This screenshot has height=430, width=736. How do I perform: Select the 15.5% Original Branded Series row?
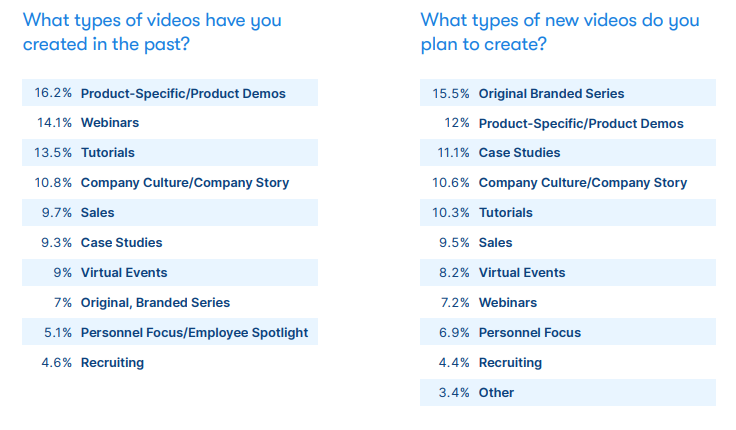[x=568, y=93]
